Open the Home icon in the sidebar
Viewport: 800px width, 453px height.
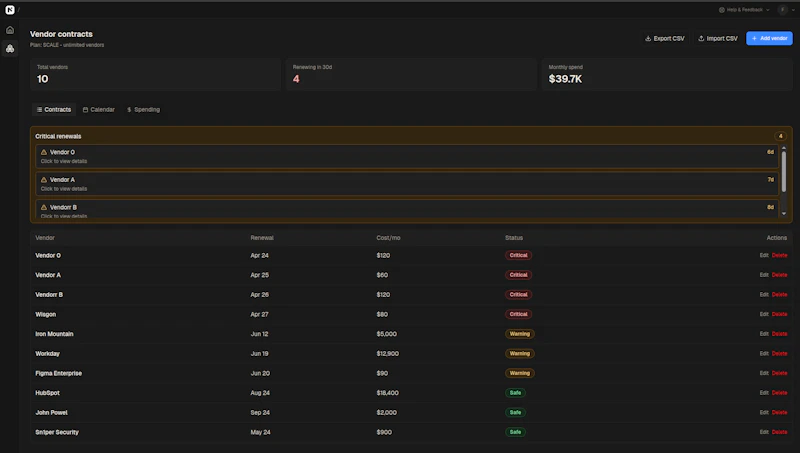[x=10, y=30]
